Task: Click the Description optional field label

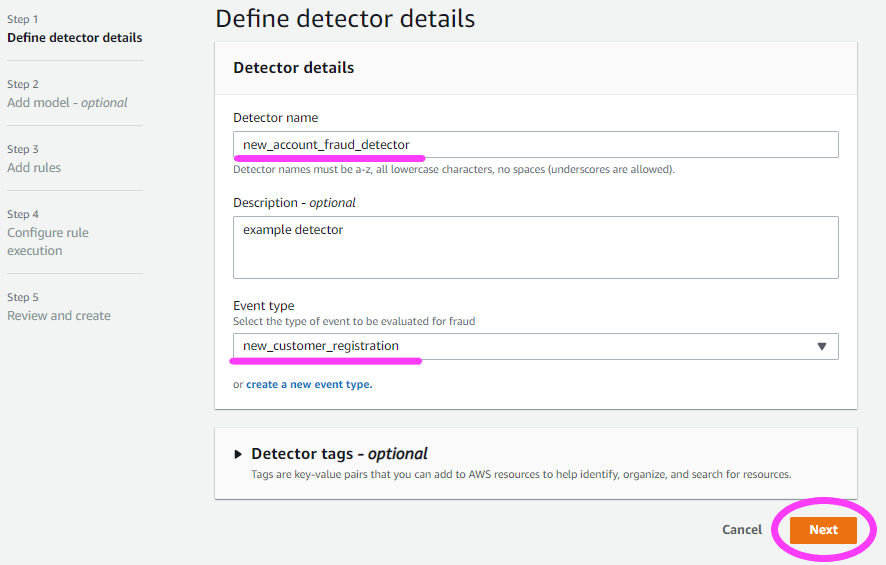Action: pyautogui.click(x=294, y=203)
